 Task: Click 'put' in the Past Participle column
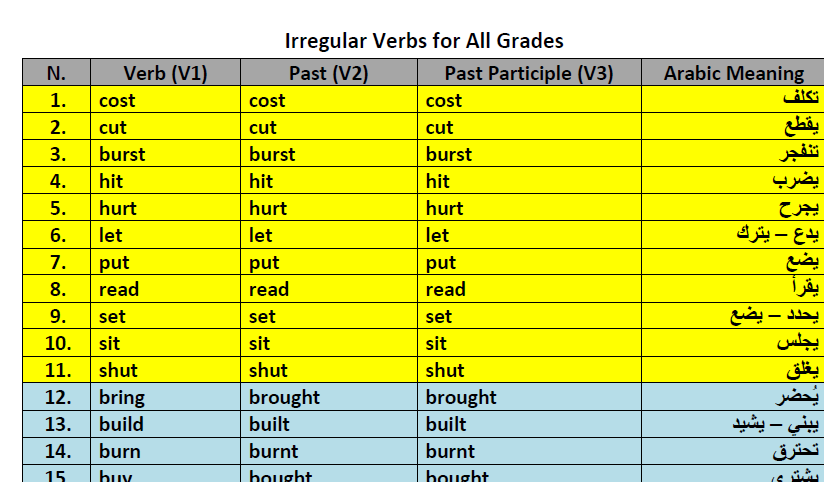(x=441, y=262)
